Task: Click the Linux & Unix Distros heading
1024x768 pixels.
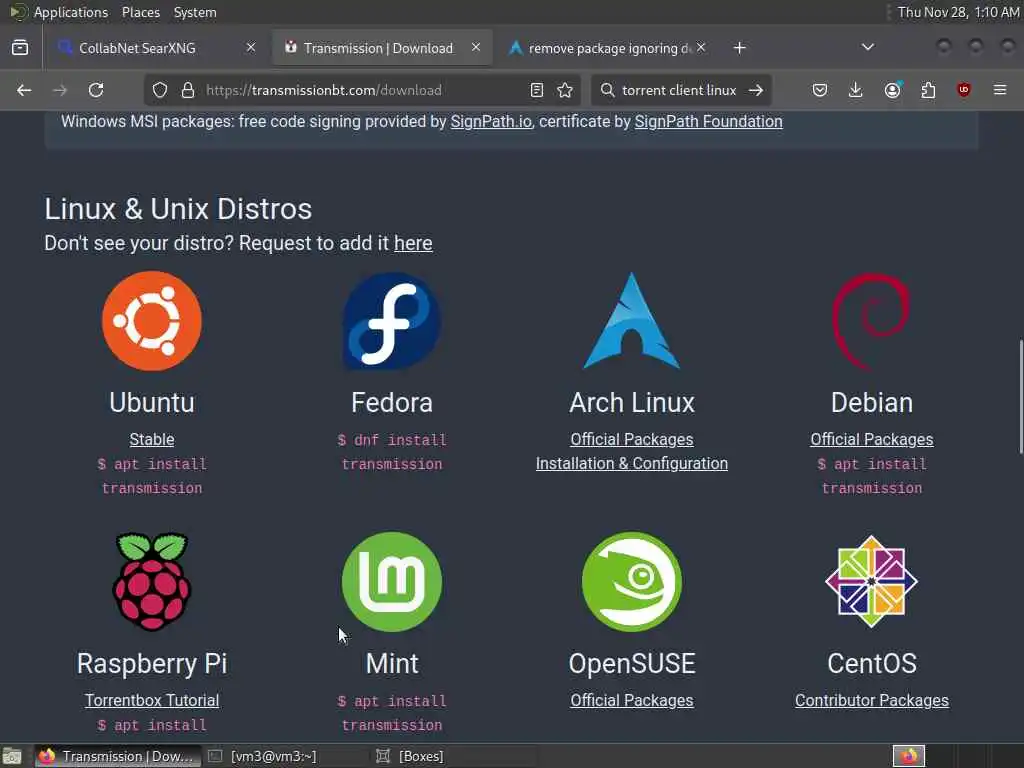Action: 178,209
